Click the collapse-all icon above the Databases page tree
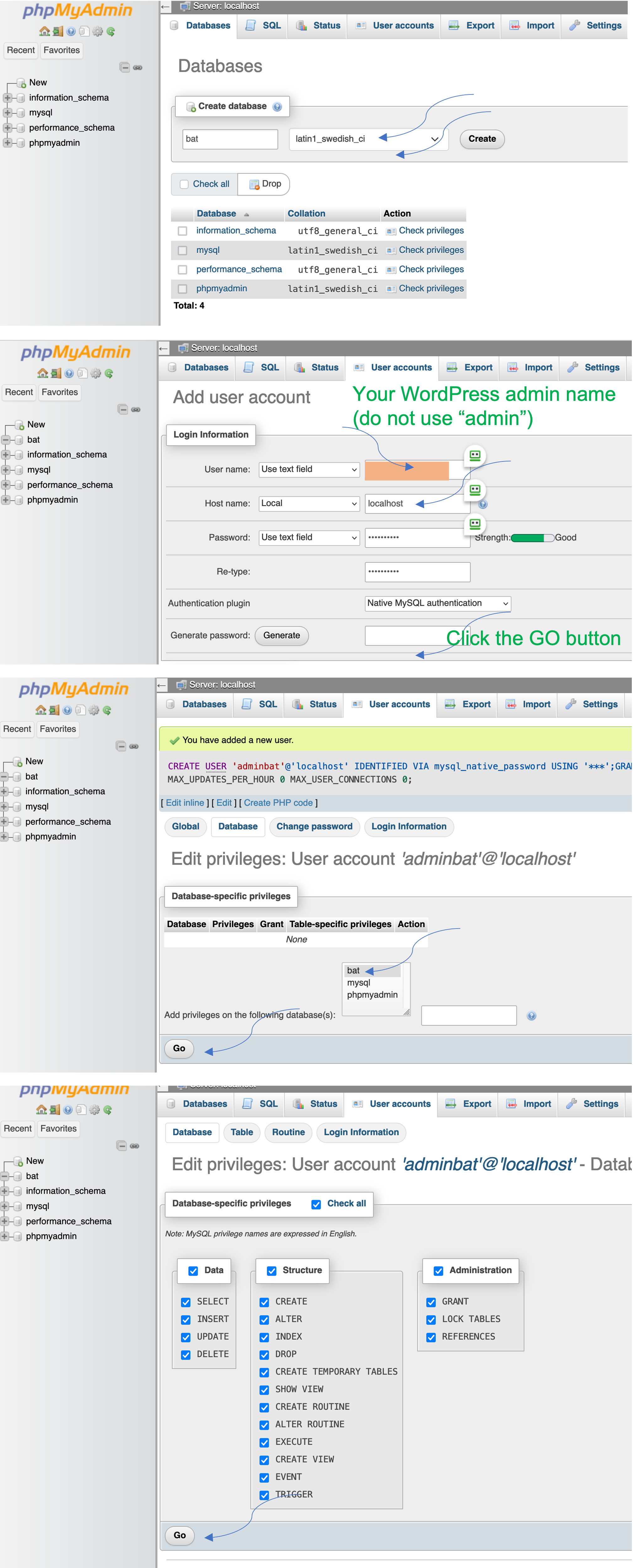The width and height of the screenshot is (634, 1568). (x=125, y=67)
